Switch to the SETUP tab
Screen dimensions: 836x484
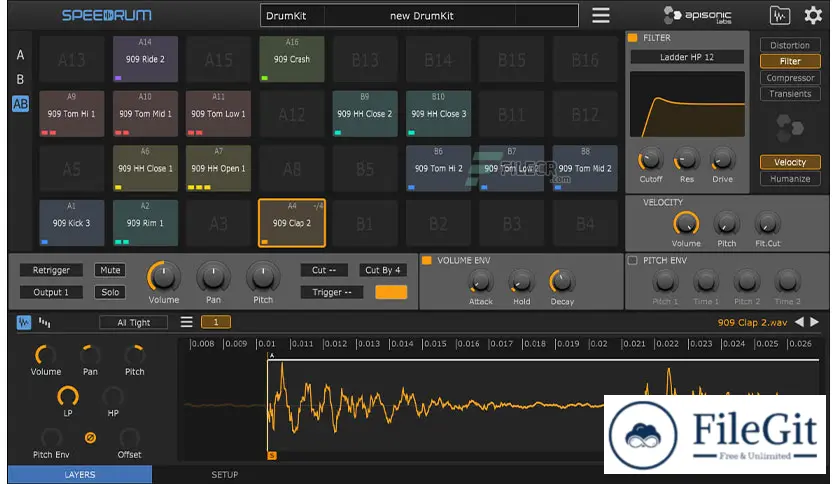[x=224, y=474]
